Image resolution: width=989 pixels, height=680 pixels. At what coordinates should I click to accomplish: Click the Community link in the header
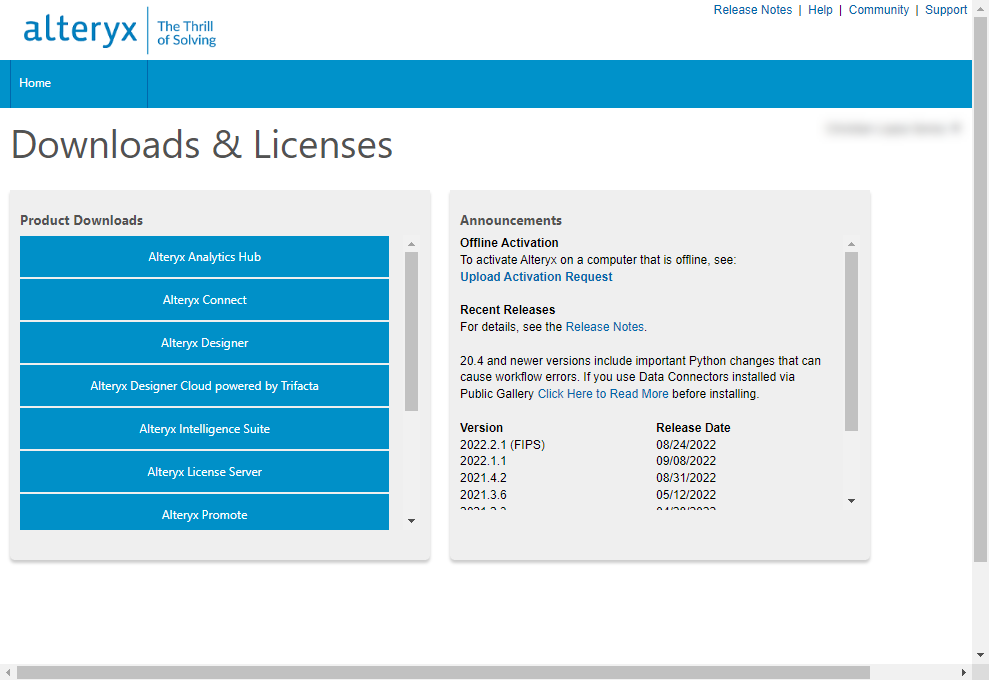pos(878,9)
